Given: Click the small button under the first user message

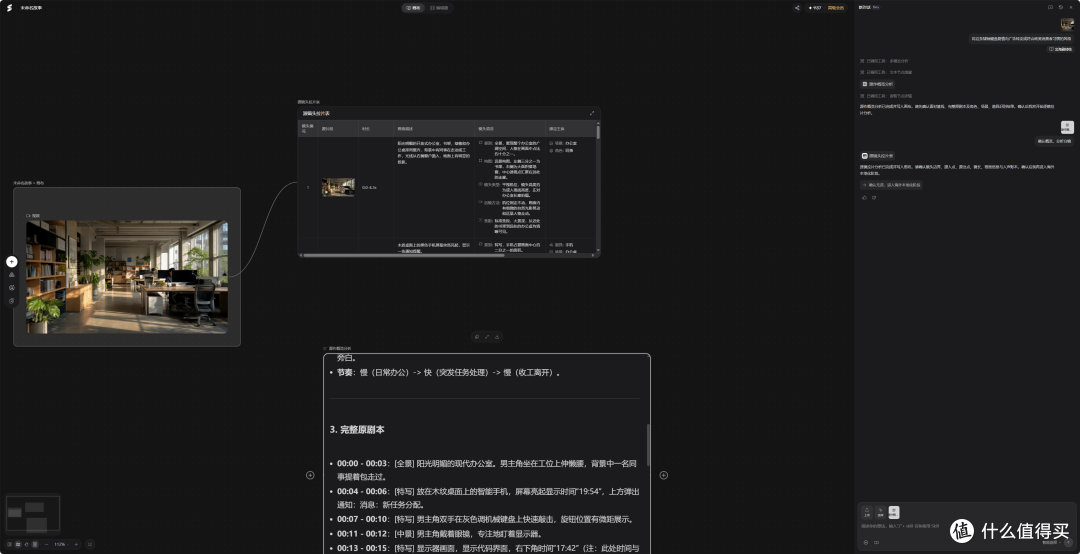Looking at the screenshot, I should 1060,49.
